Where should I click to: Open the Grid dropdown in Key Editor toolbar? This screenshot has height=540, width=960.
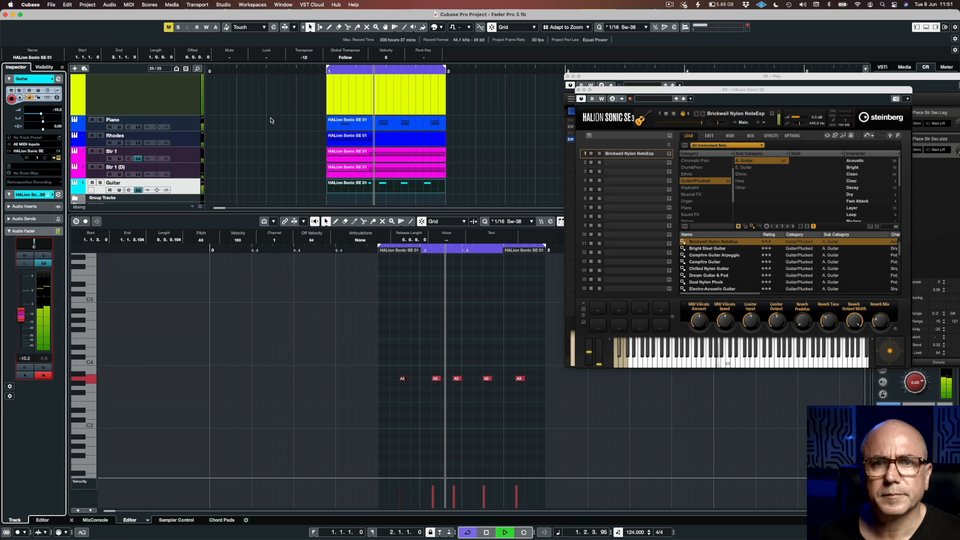(x=448, y=221)
